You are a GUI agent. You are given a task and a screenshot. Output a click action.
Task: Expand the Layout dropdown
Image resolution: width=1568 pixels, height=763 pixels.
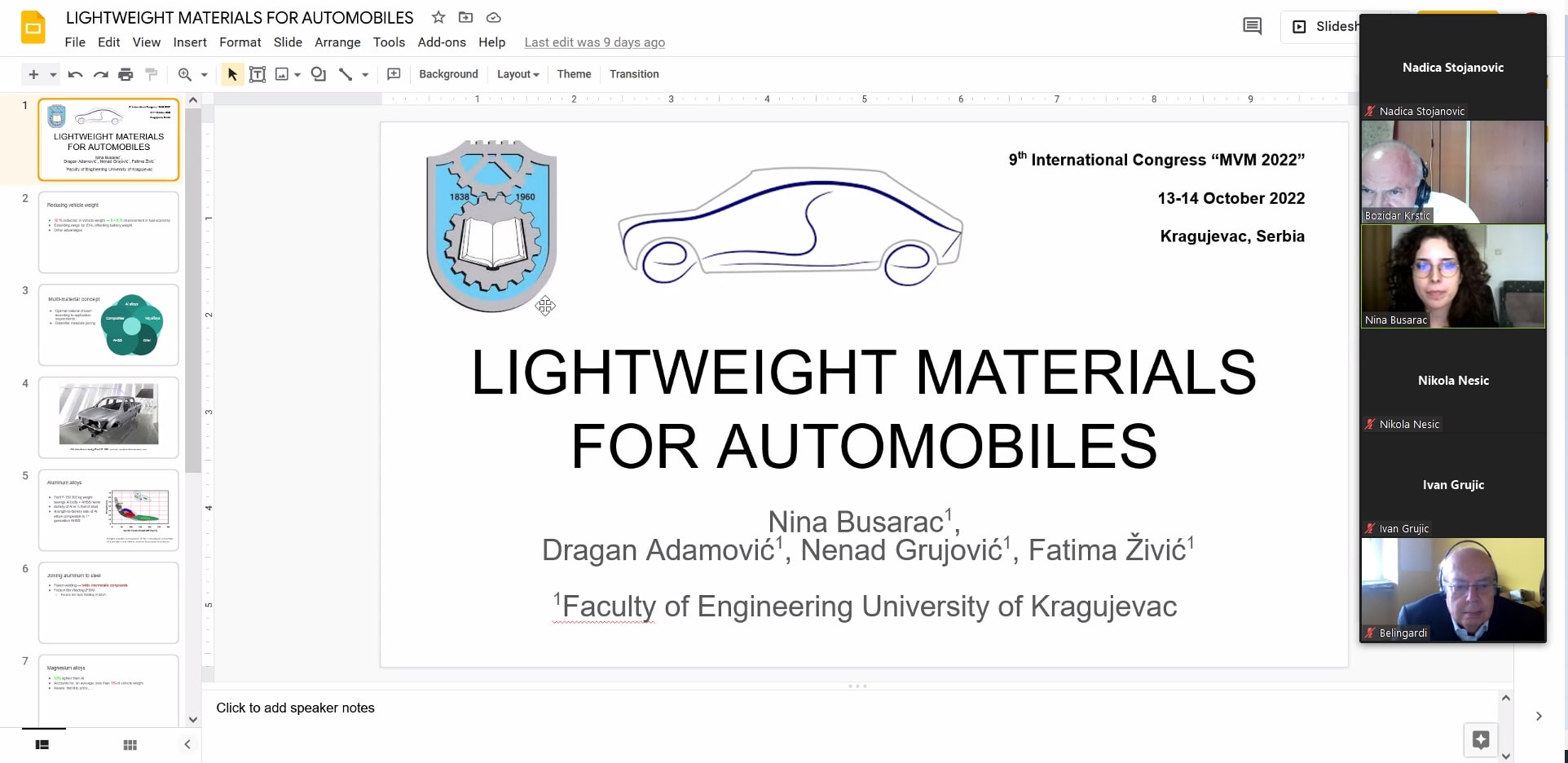coord(518,74)
